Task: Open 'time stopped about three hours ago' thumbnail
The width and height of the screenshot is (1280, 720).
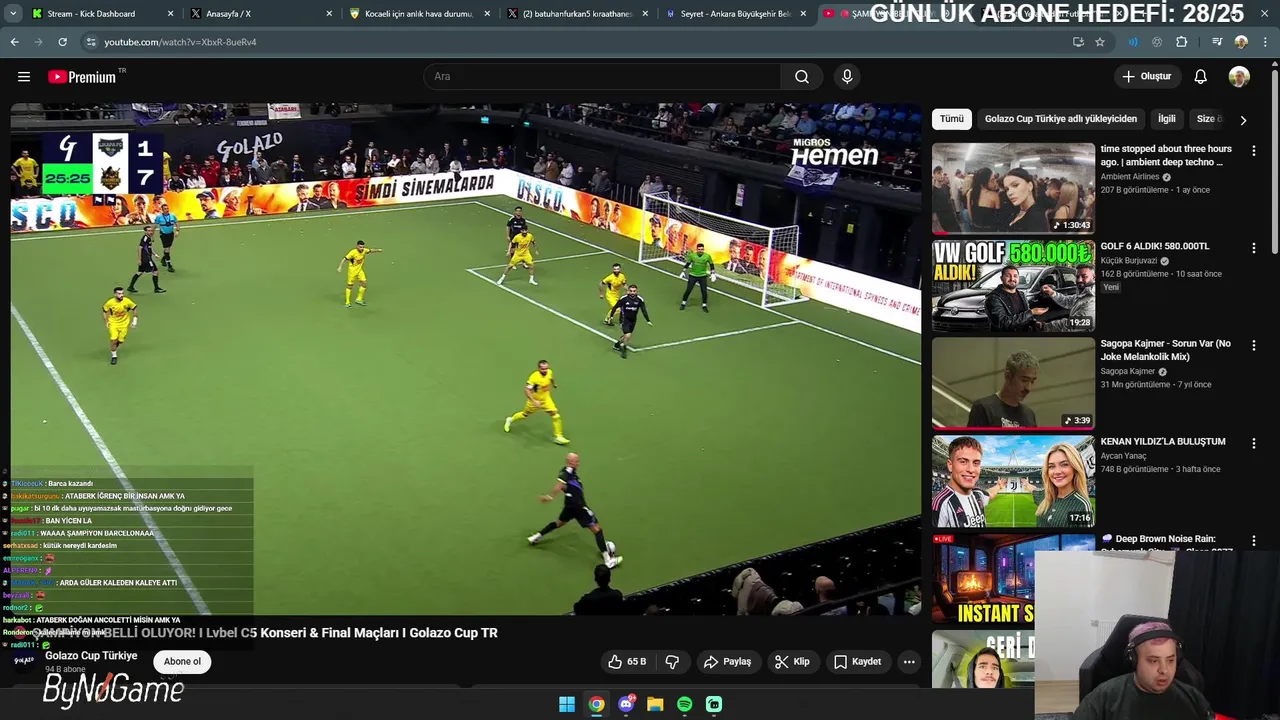Action: [1013, 188]
